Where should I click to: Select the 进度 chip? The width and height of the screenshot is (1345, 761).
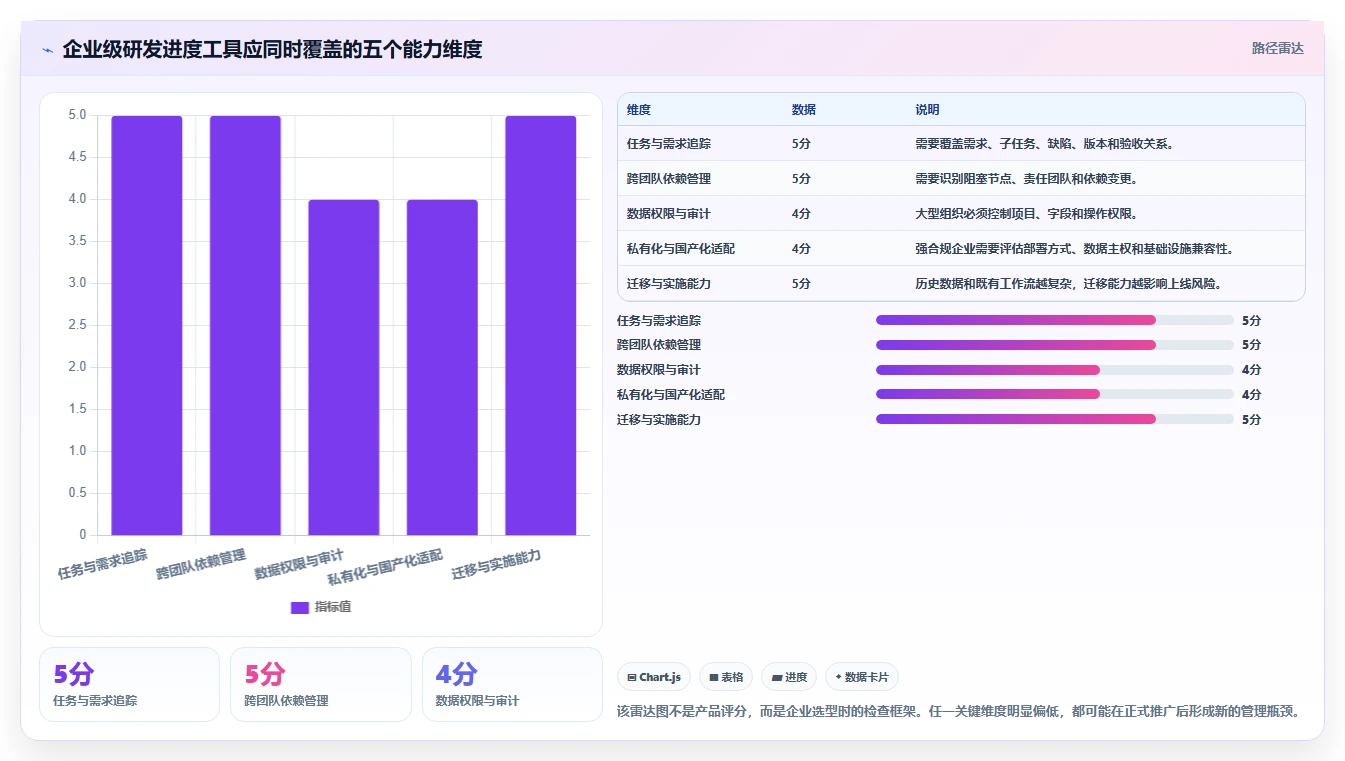[x=789, y=677]
